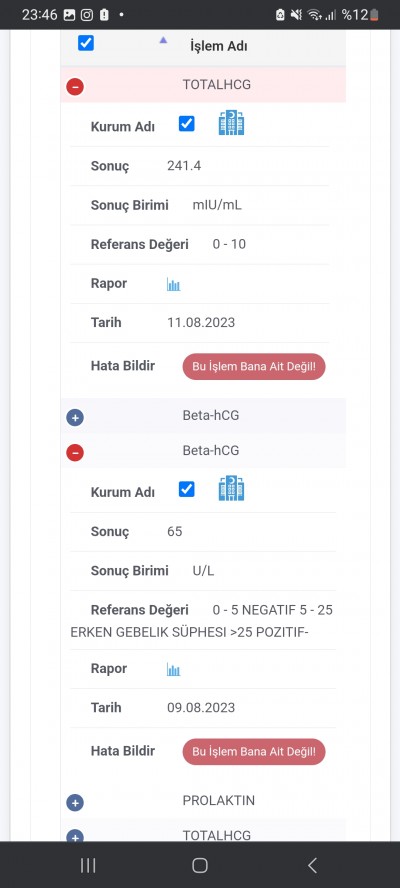Viewport: 400px width, 888px height.
Task: Expand the bottom TOTALHCG row
Action: point(75,835)
